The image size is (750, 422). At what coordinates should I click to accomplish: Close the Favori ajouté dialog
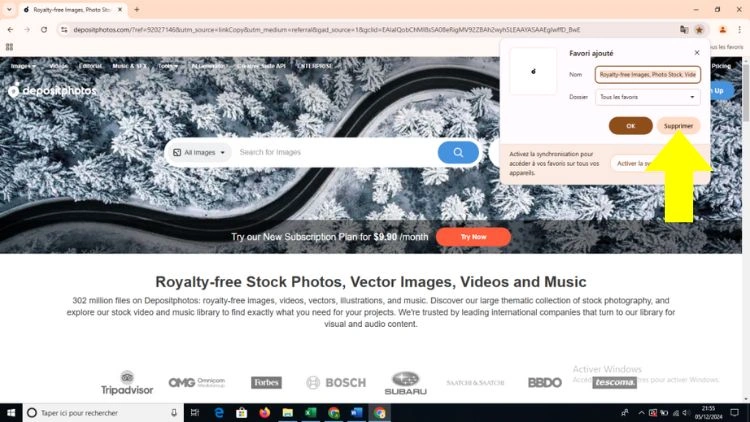[697, 53]
